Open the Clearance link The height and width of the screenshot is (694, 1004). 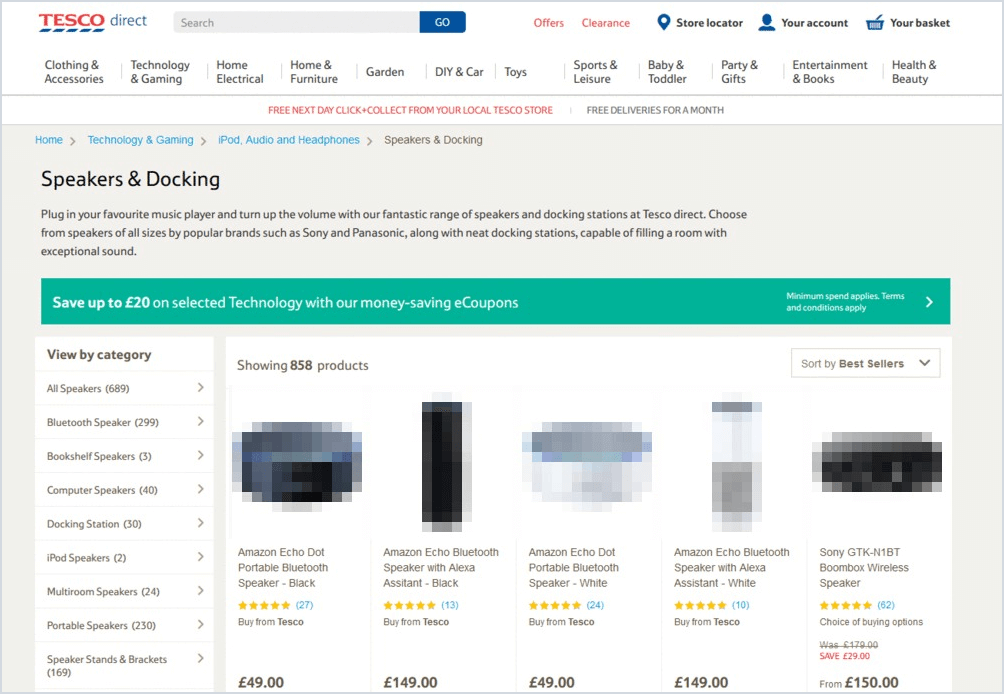pyautogui.click(x=605, y=23)
